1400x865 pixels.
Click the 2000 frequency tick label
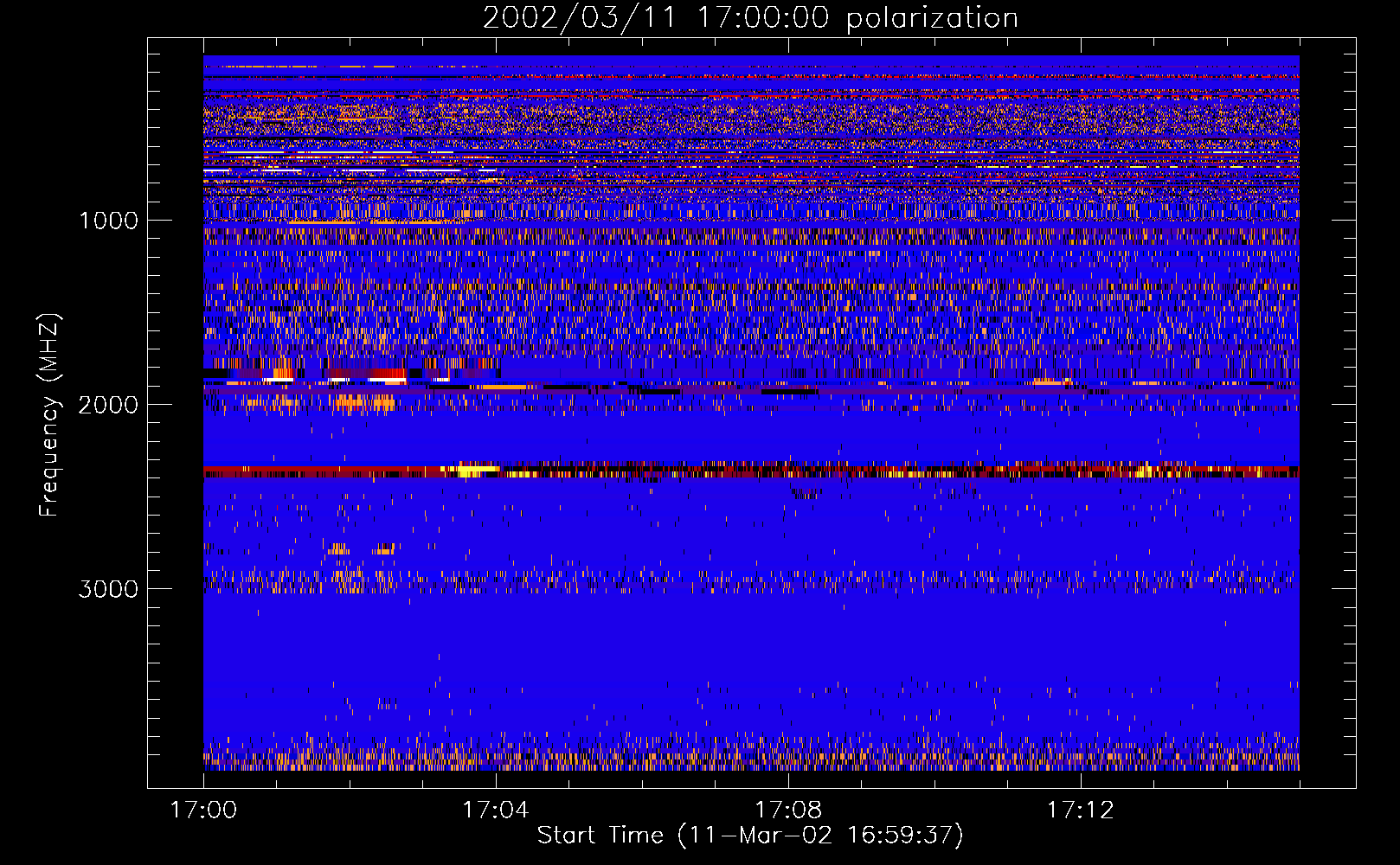108,405
